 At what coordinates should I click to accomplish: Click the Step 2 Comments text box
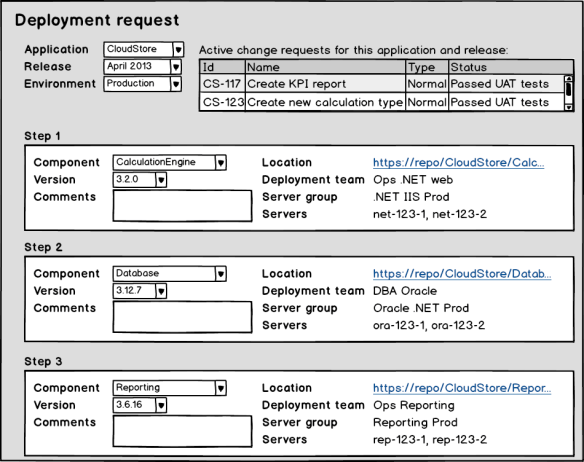click(x=182, y=317)
